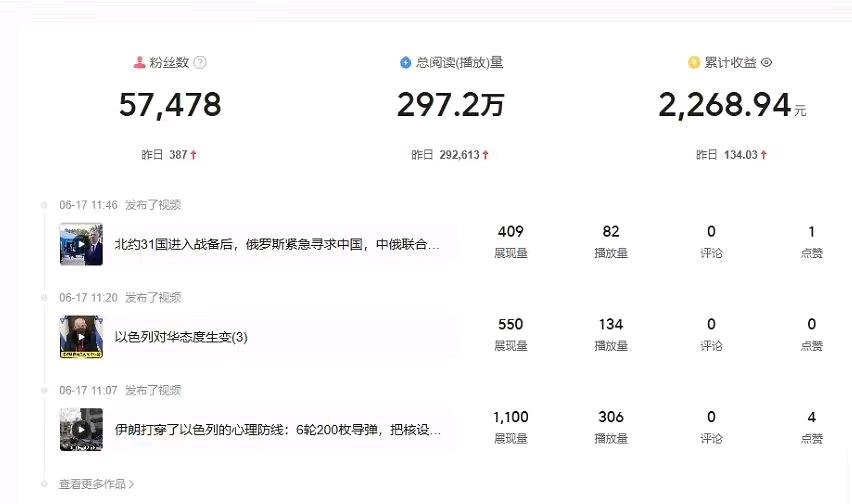Click the 1,100 展现量 value
The image size is (852, 504).
(x=510, y=417)
